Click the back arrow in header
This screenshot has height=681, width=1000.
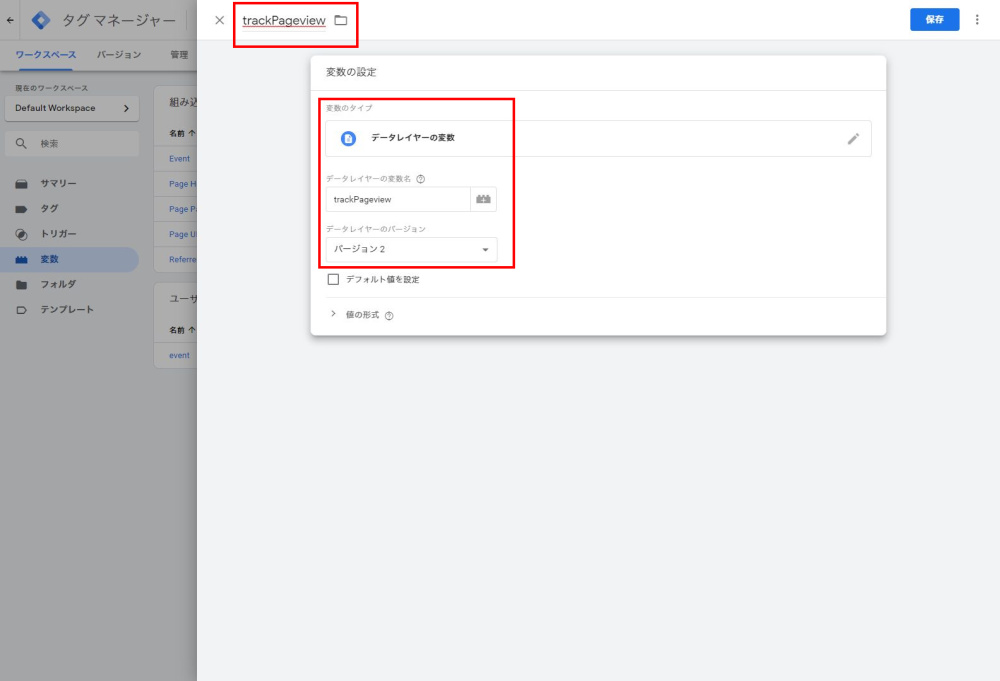click(11, 20)
